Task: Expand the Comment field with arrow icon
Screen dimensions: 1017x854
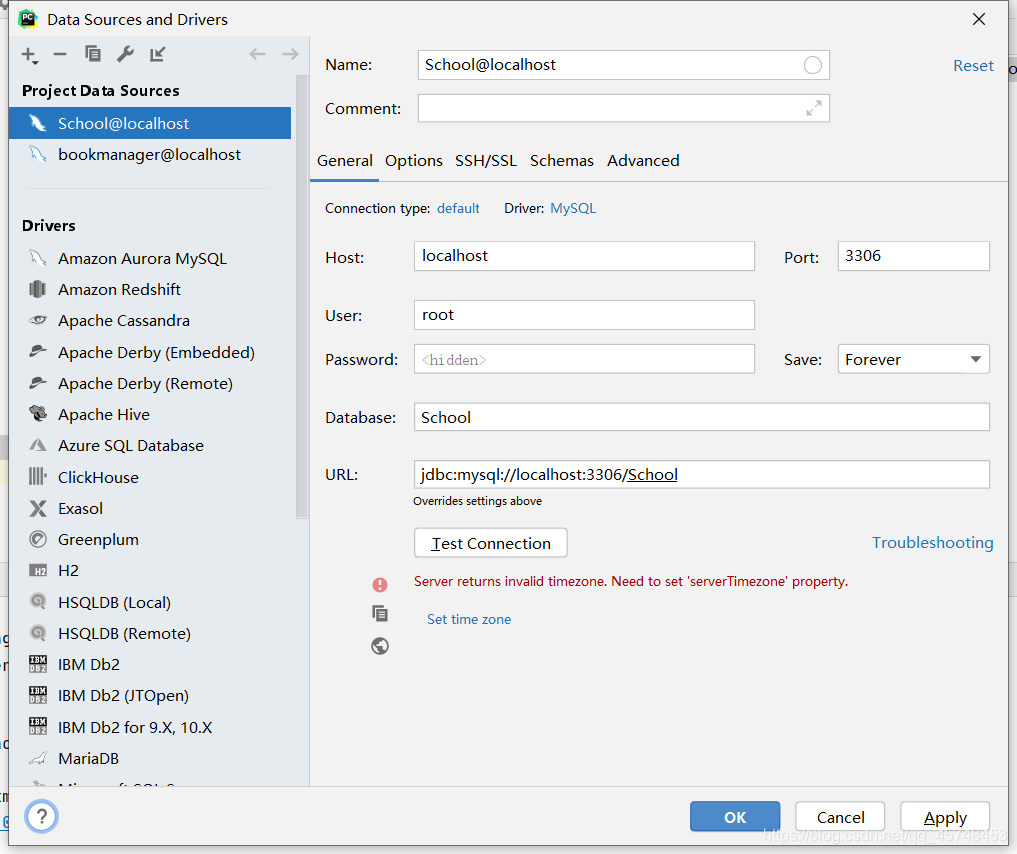Action: coord(814,108)
